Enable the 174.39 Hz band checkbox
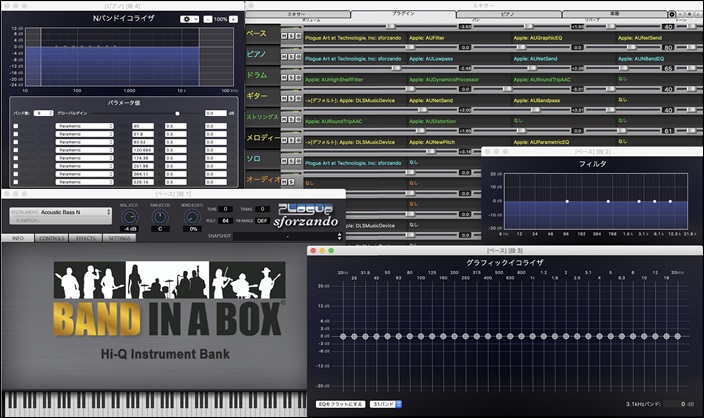704x418 pixels. point(16,158)
